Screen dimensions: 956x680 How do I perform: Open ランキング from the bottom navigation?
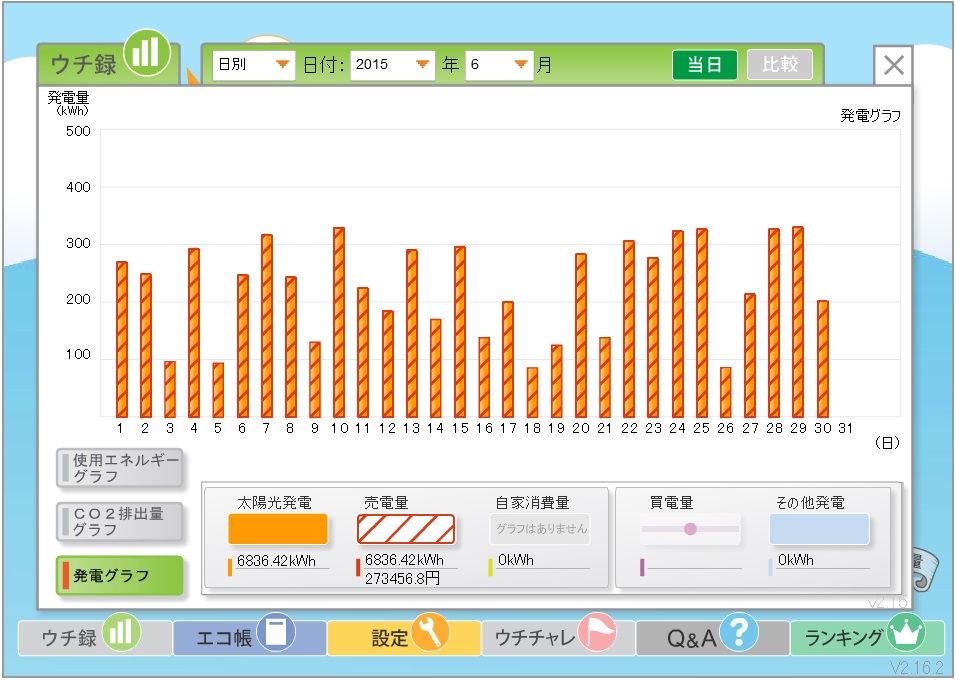(866, 638)
